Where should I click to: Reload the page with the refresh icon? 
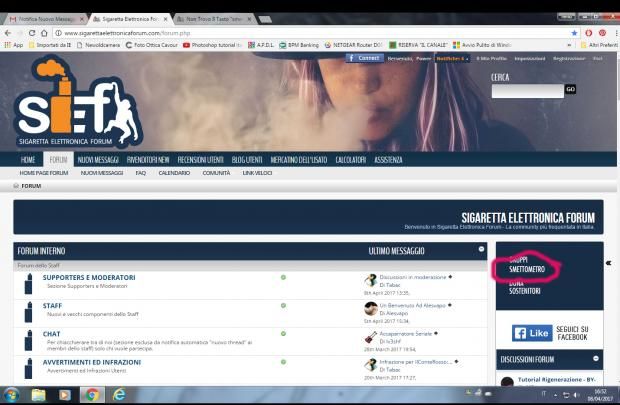[32, 33]
